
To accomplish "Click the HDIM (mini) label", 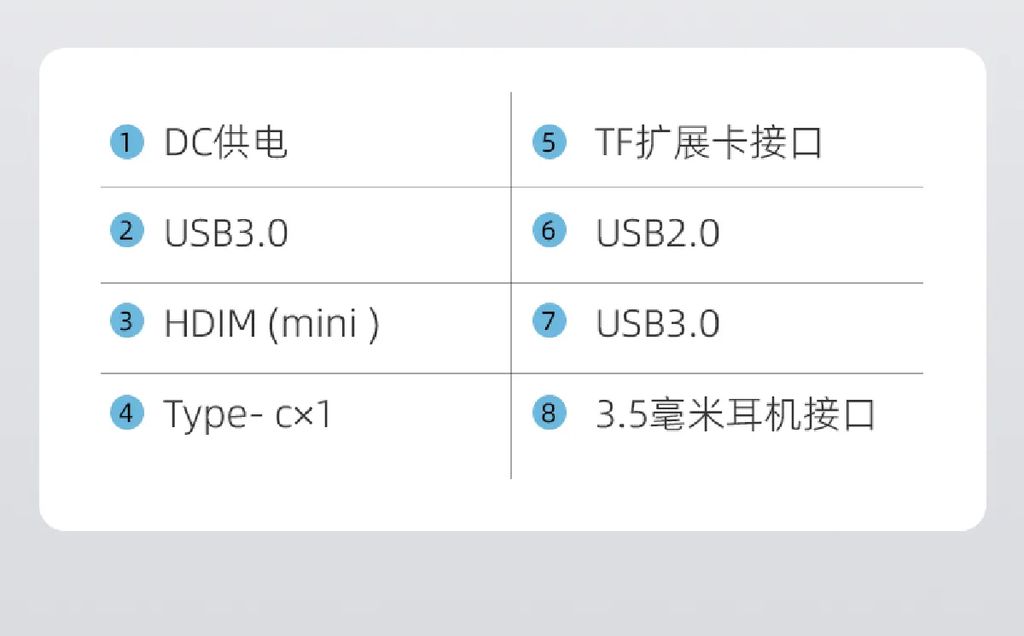I will pos(271,324).
